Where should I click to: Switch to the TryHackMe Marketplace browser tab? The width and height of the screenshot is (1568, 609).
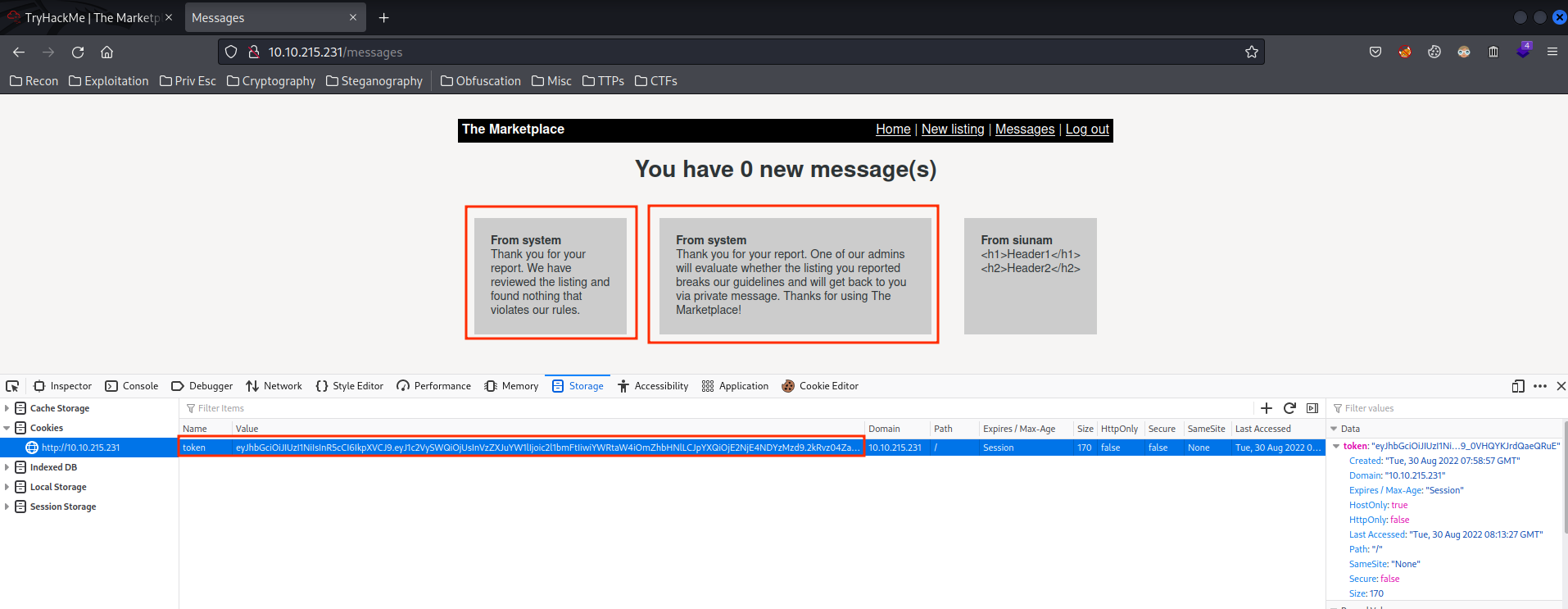pyautogui.click(x=91, y=17)
